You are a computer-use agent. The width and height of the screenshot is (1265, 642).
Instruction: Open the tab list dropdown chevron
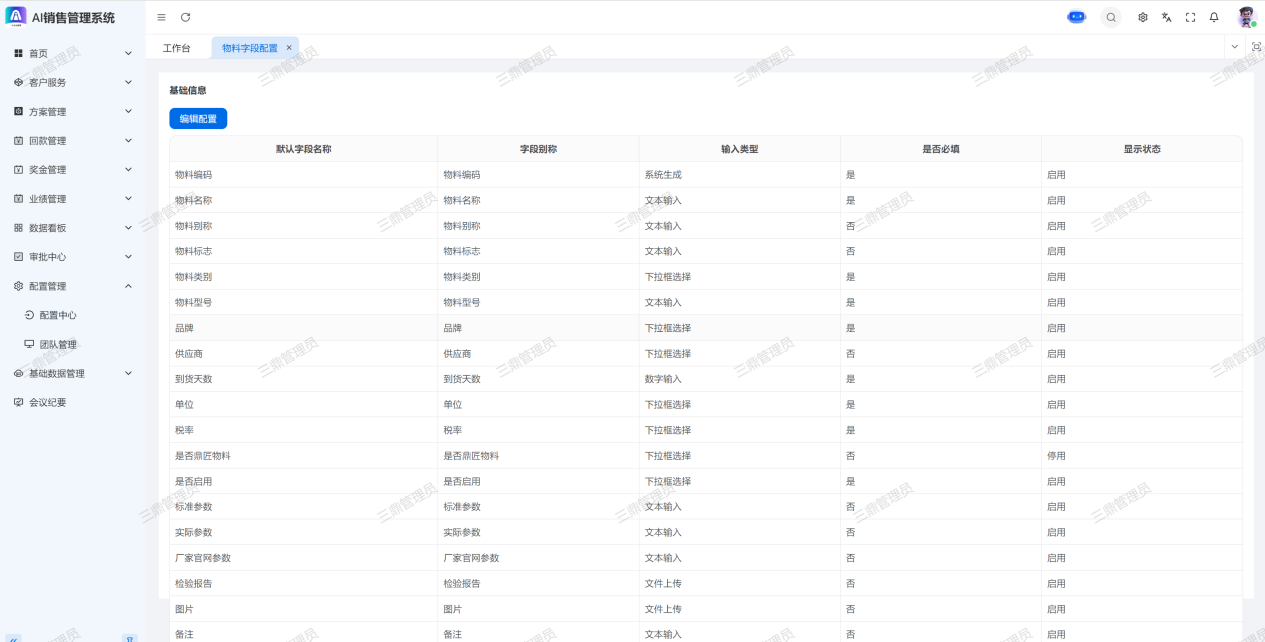tap(1234, 47)
